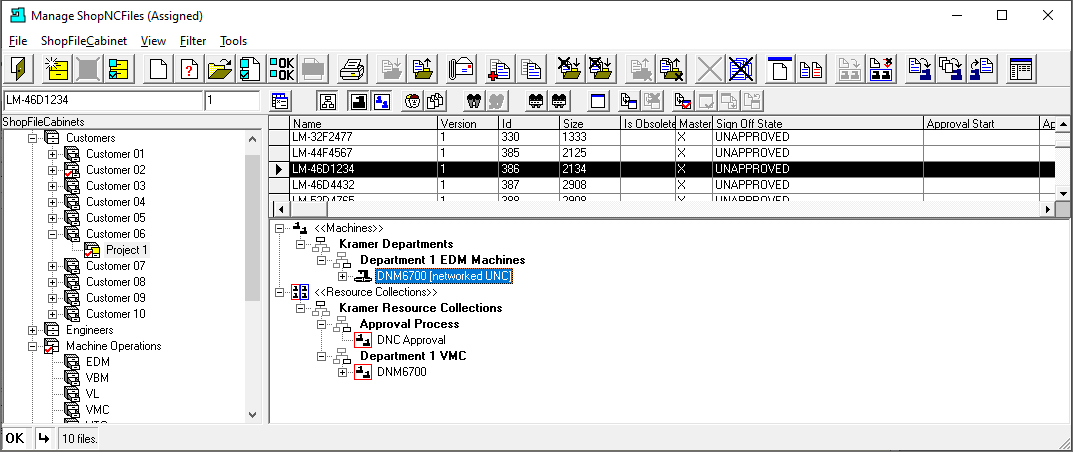Click the checklist page icon beside OK OK
1073x452 pixels.
click(x=250, y=68)
